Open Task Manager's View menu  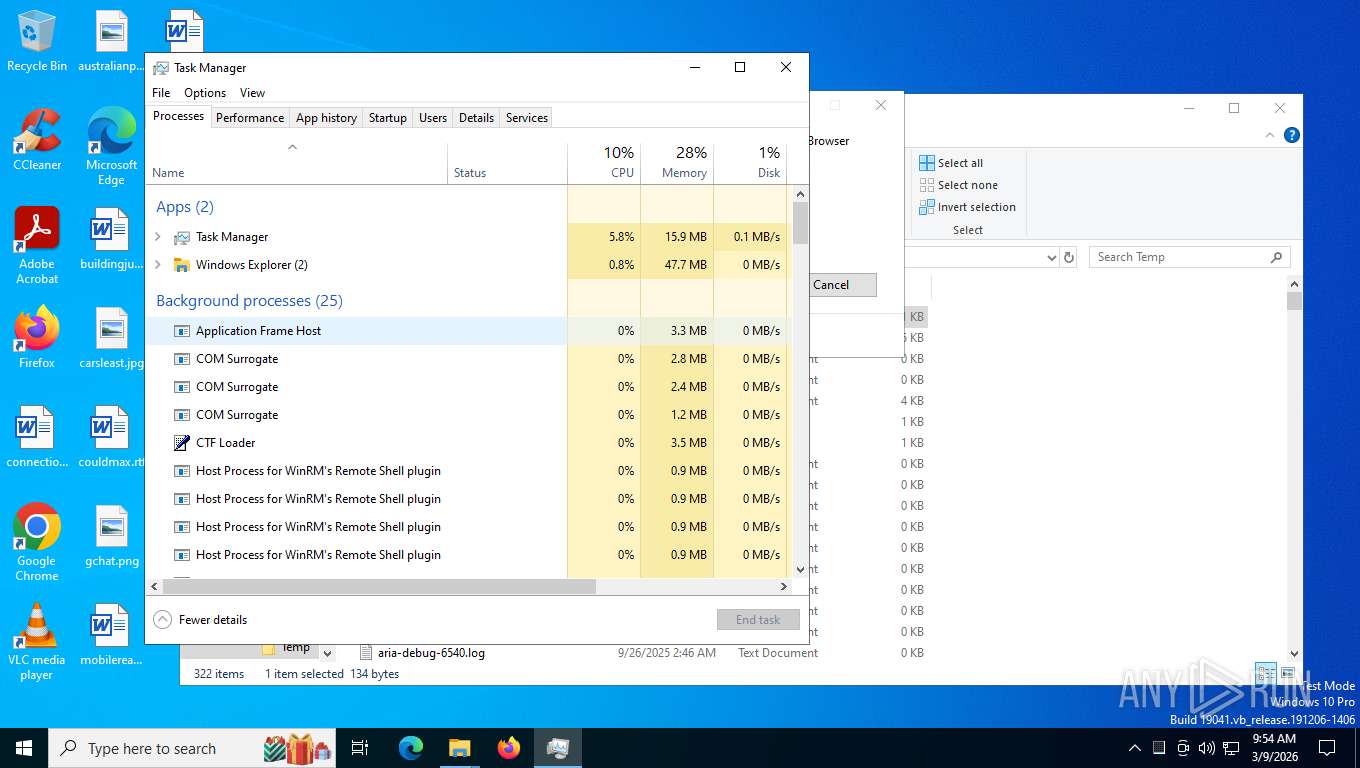[x=252, y=93]
